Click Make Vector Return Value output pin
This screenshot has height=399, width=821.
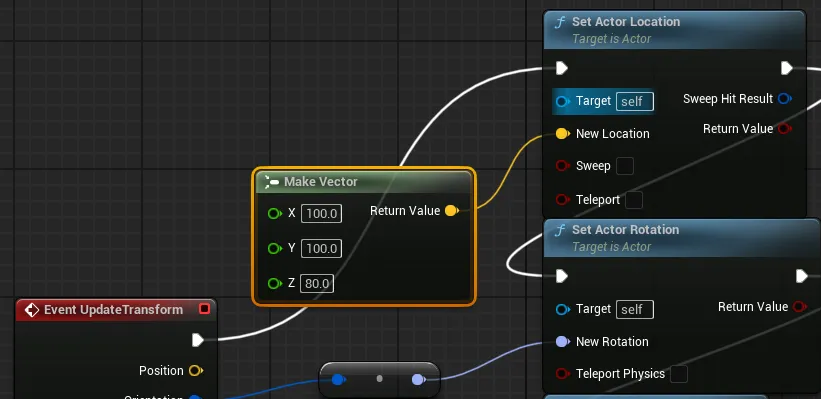click(x=451, y=210)
